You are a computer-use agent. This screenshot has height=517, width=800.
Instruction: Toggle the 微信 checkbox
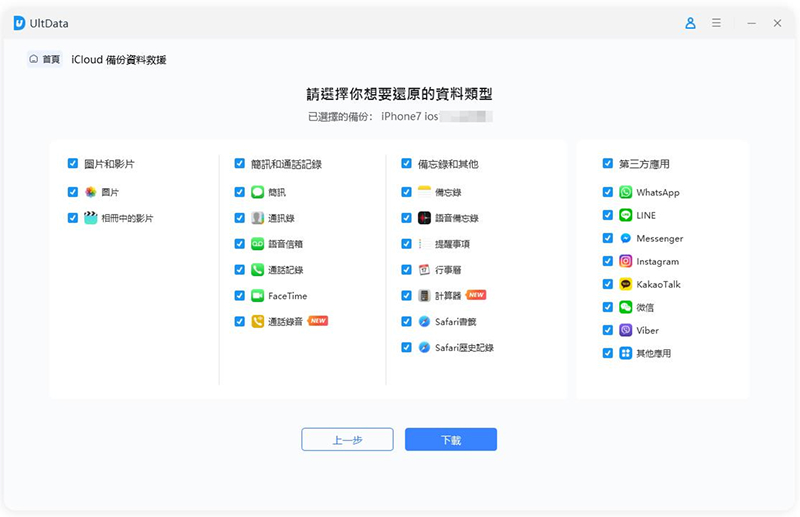(x=608, y=307)
